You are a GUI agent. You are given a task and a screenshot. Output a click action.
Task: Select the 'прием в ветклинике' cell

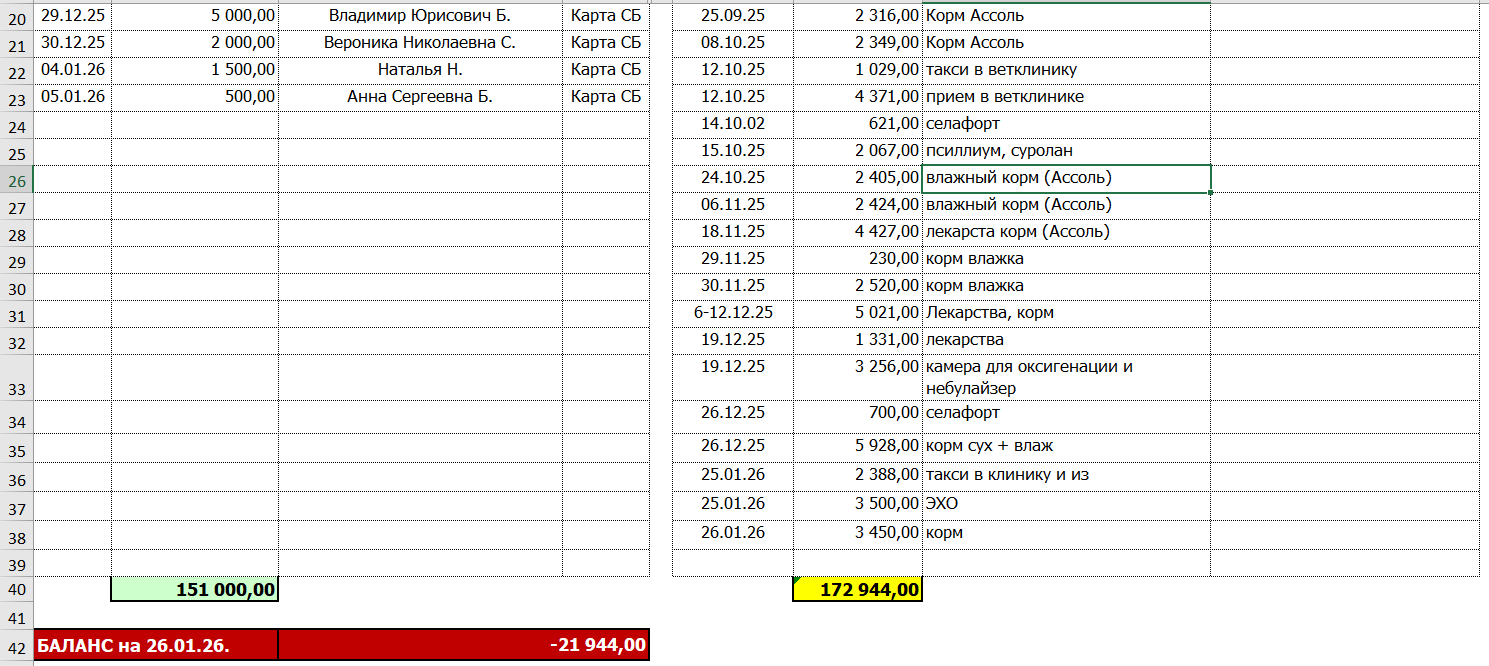tap(1065, 97)
